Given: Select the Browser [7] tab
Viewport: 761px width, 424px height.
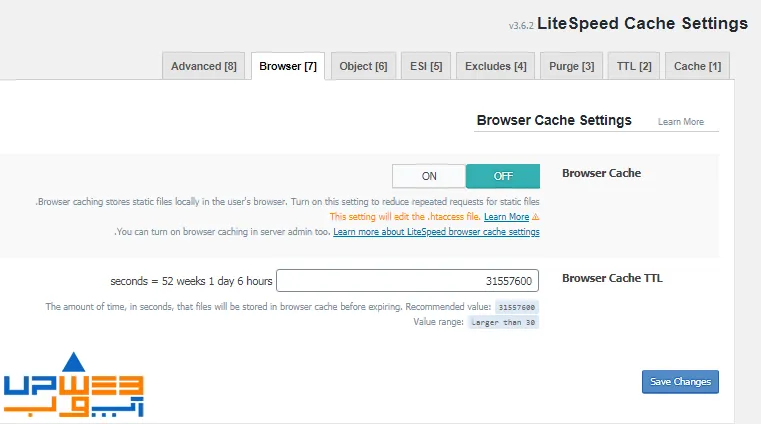Looking at the screenshot, I should tap(288, 66).
